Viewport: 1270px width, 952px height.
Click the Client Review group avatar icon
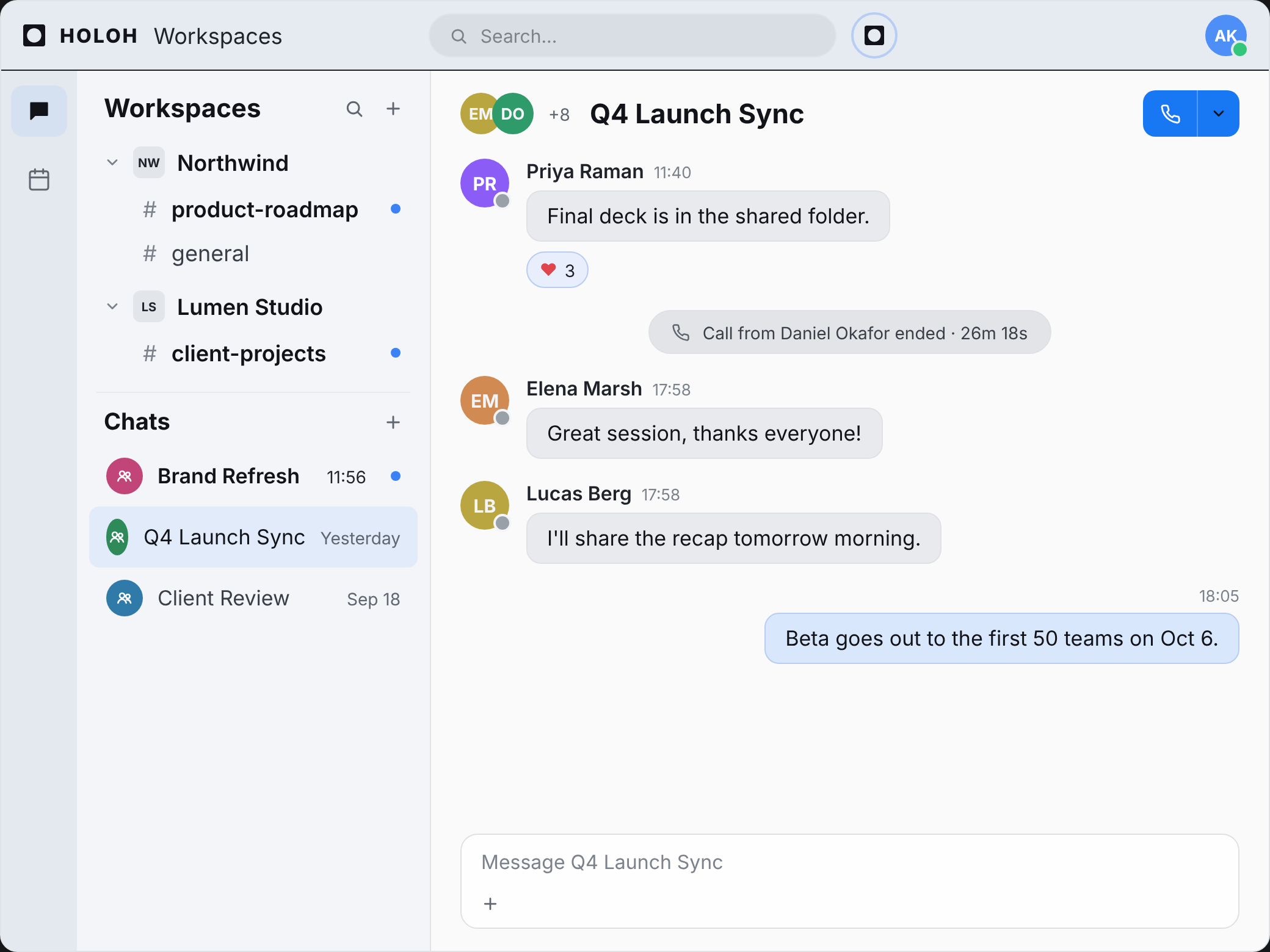[x=125, y=598]
